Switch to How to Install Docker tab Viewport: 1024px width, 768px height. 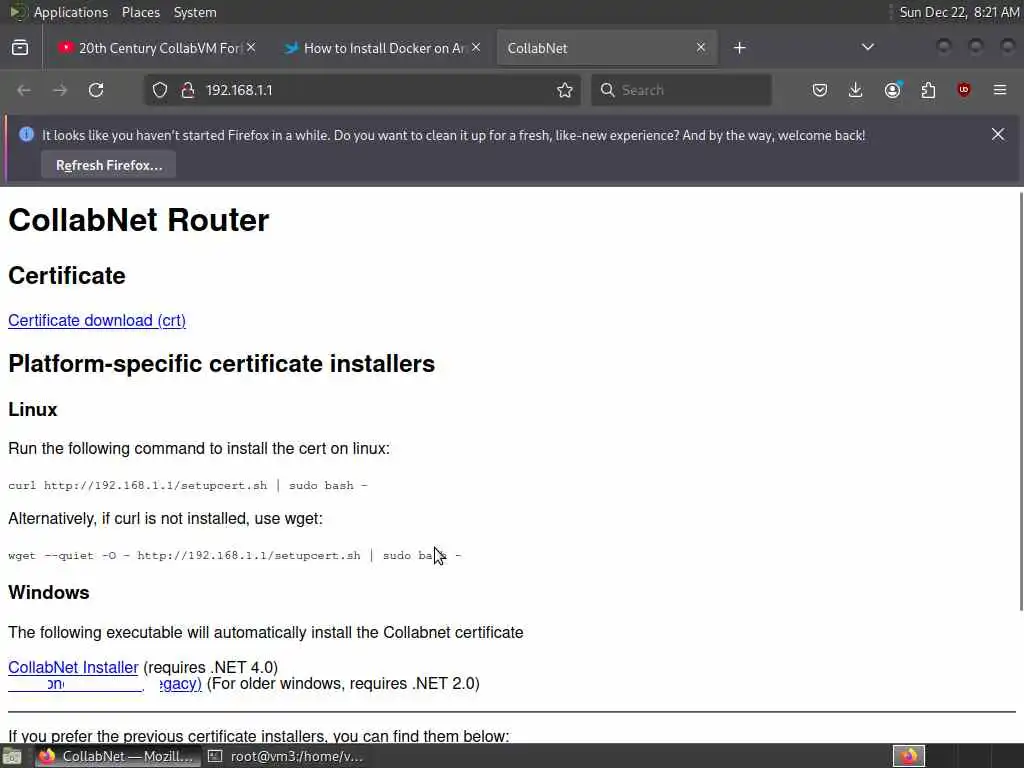tap(381, 48)
